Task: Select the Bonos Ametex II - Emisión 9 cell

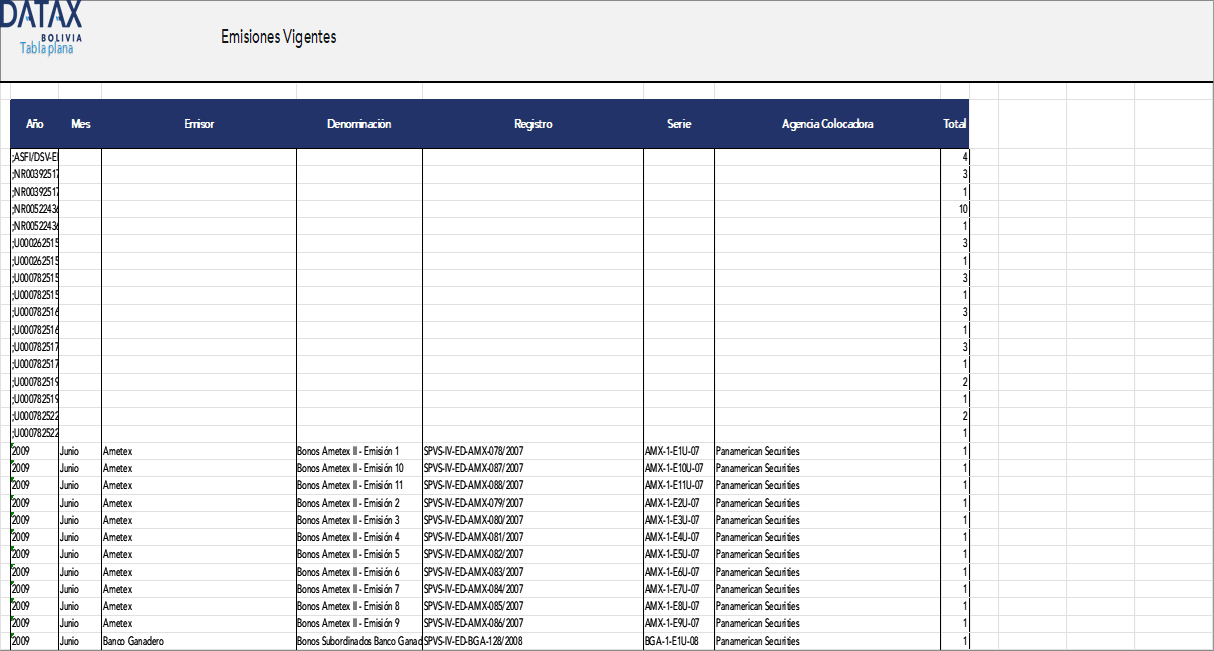Action: point(359,623)
